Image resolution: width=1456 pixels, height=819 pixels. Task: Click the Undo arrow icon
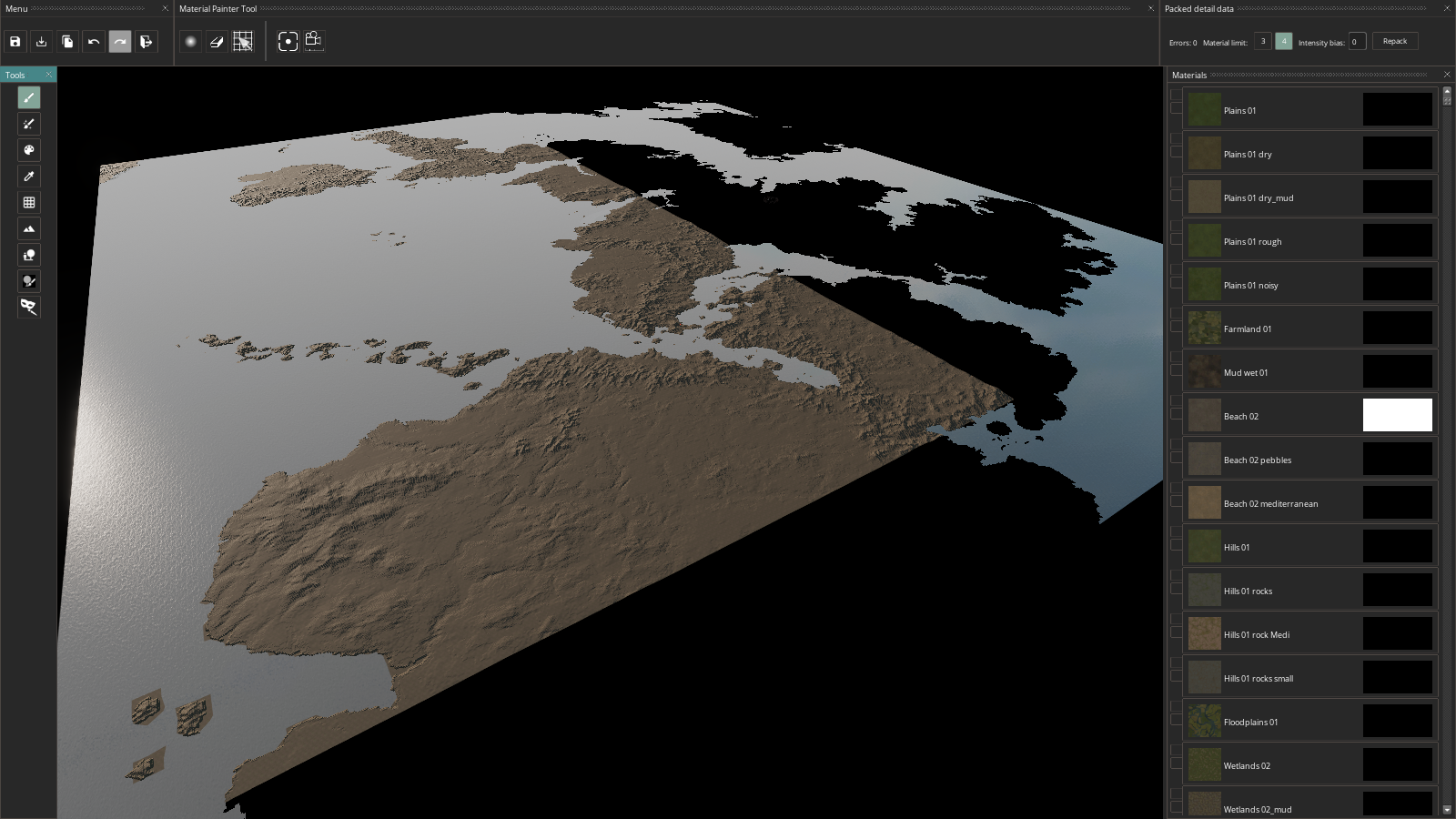94,42
